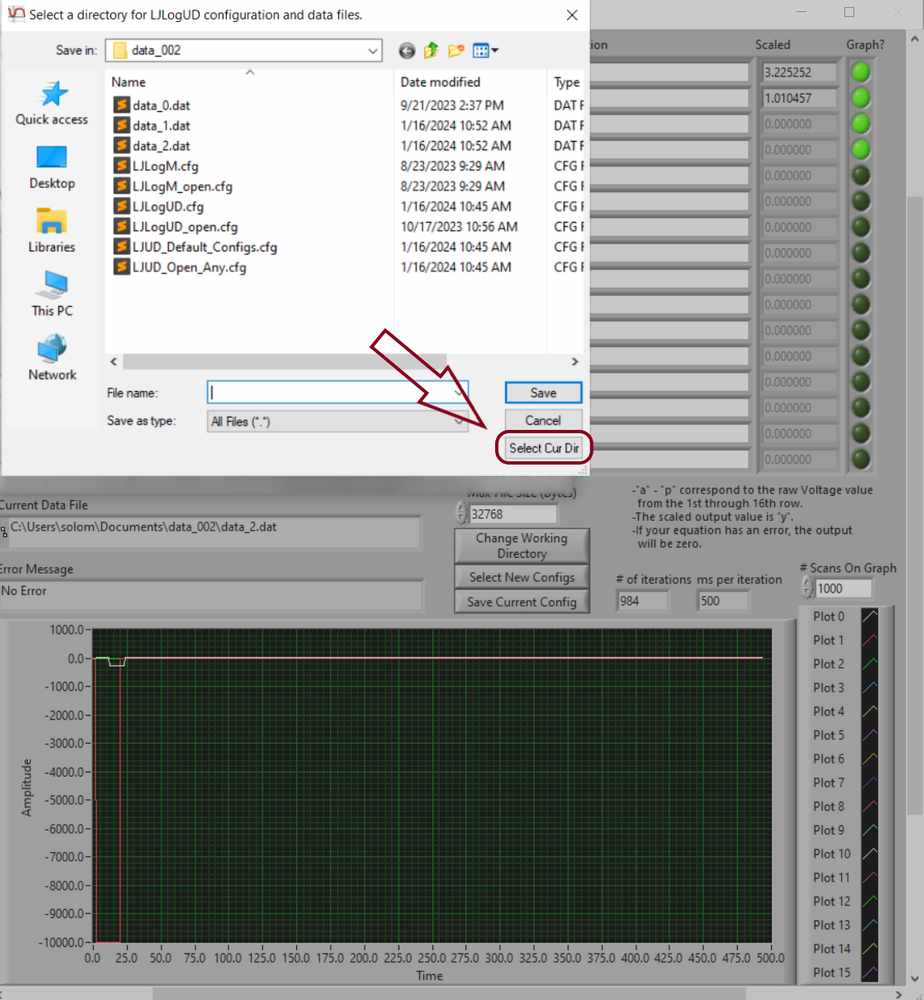Toggle the first row's Graph? LED
The image size is (924, 1000).
coord(860,73)
